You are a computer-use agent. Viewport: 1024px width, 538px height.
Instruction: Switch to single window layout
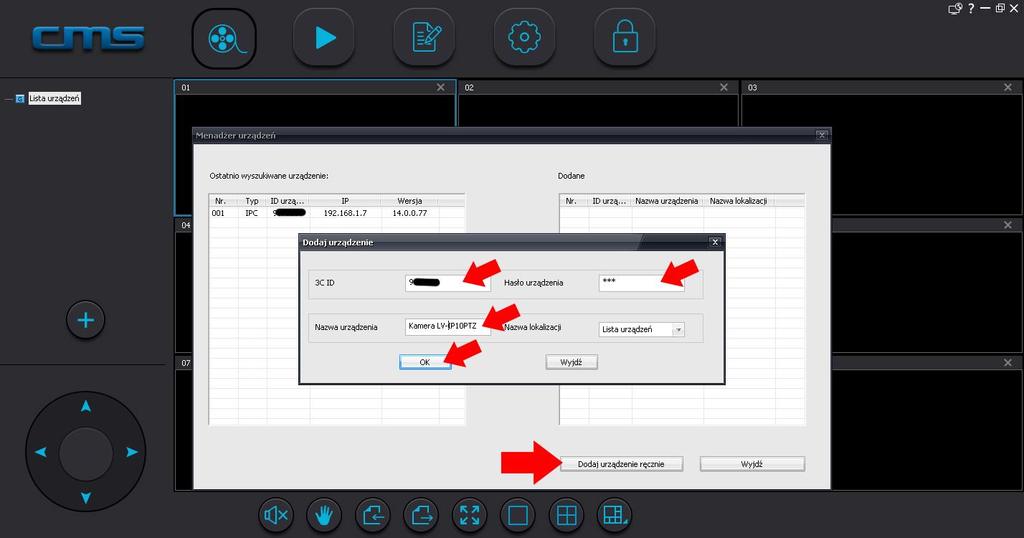click(518, 515)
